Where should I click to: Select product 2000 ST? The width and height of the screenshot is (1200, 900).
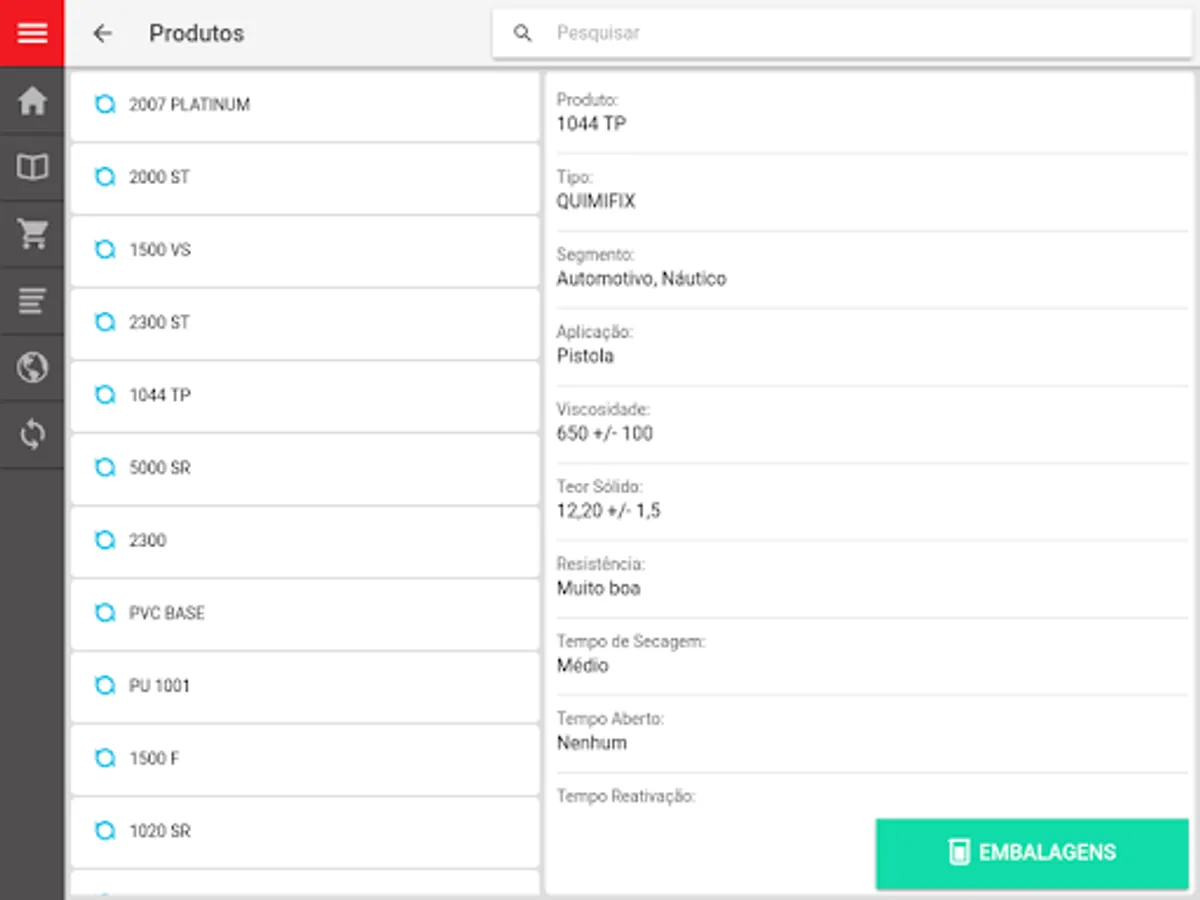coord(304,177)
